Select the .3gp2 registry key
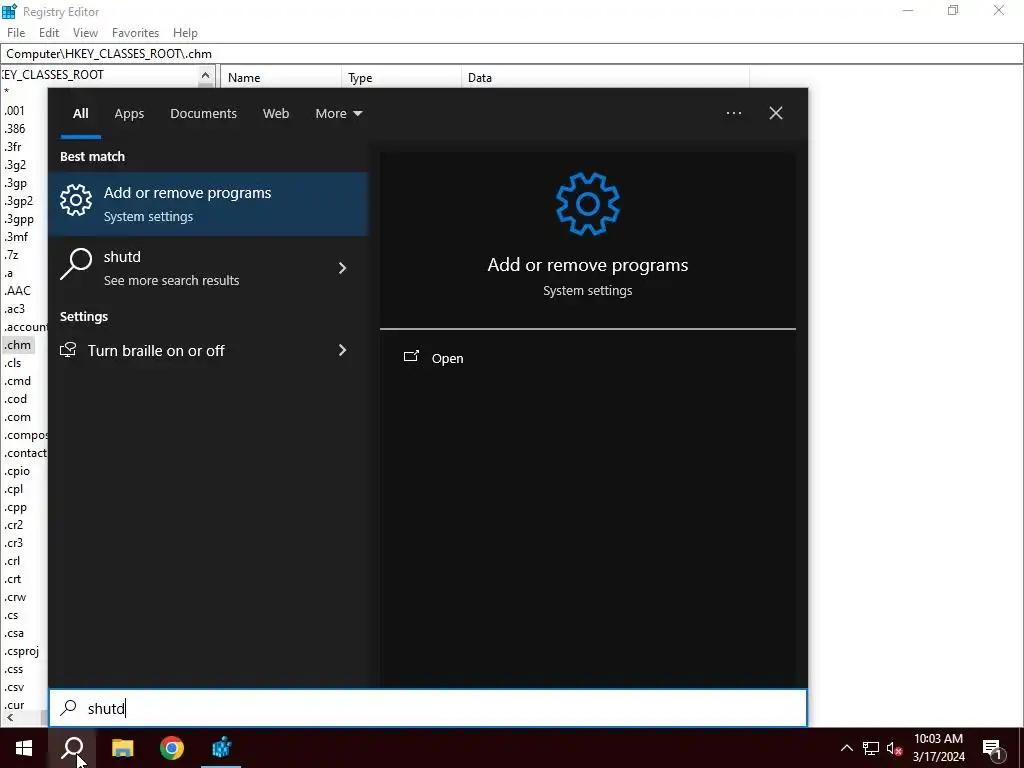Screen dimensions: 1024x768 (x=18, y=200)
